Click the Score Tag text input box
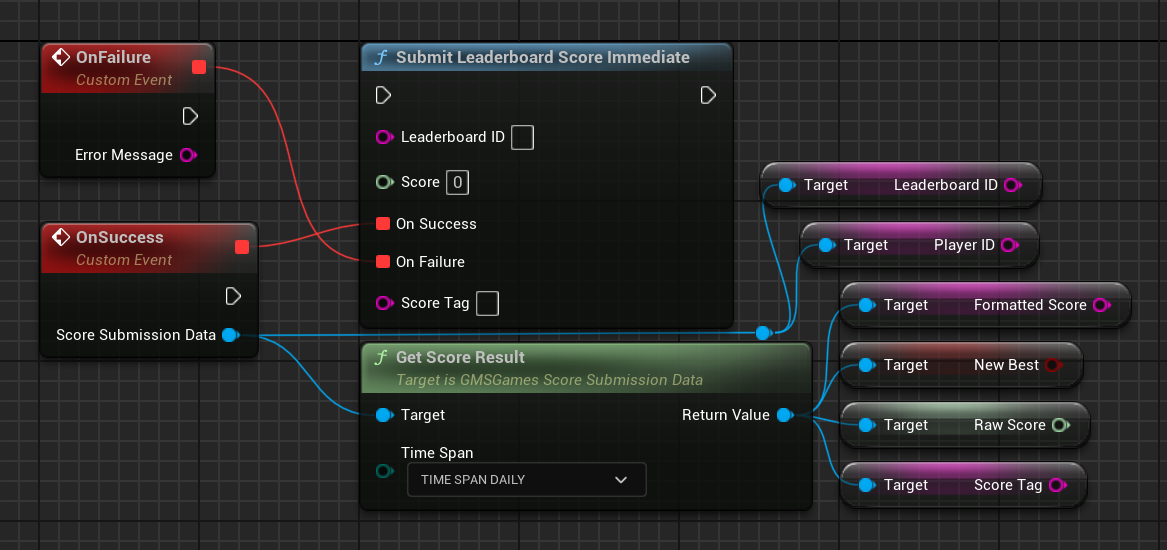Screen dimensions: 1167x550 pos(487,303)
